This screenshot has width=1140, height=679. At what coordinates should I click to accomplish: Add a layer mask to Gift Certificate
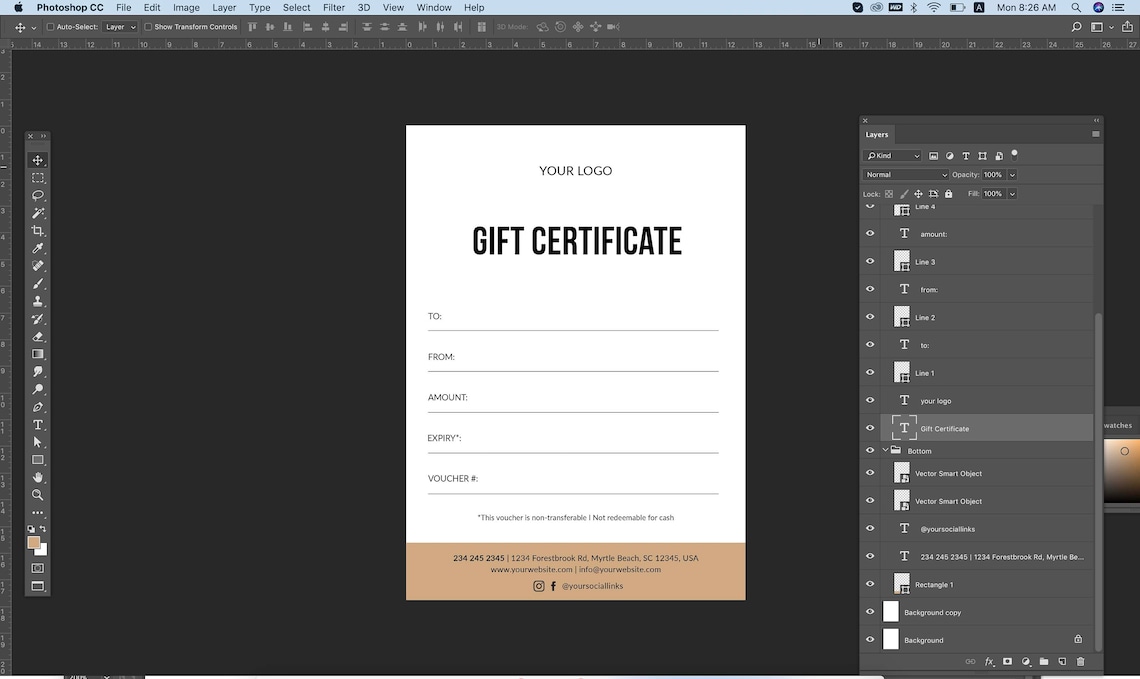tap(1007, 661)
